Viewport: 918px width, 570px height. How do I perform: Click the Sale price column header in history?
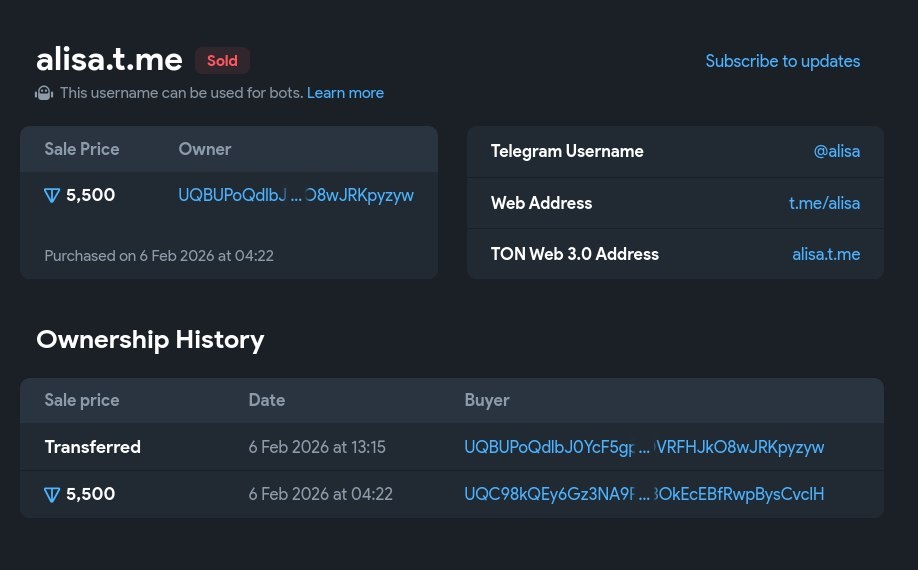click(x=82, y=400)
